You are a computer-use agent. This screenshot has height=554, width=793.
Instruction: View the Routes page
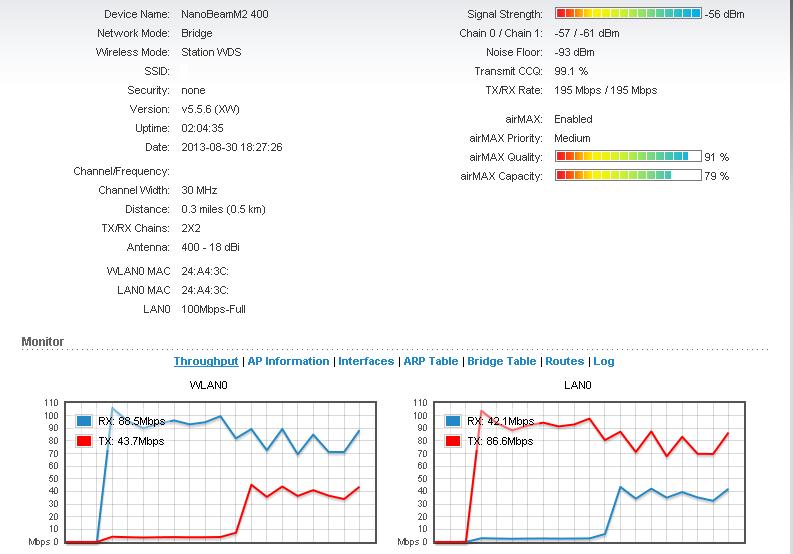point(564,361)
